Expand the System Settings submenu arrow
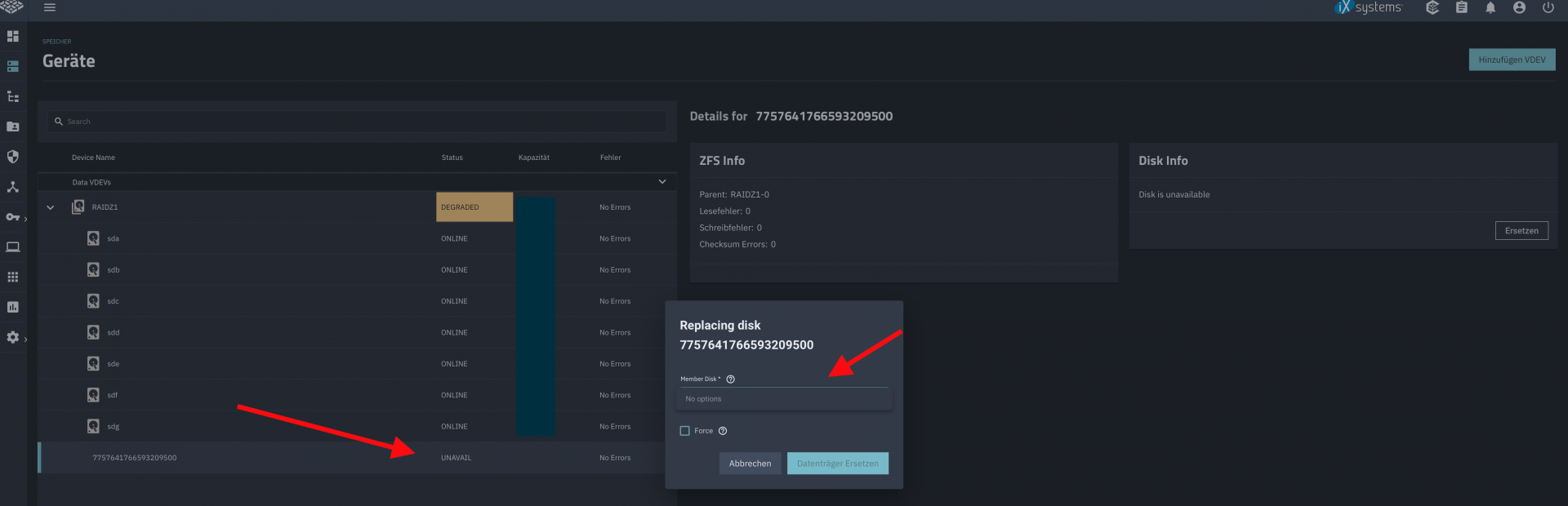Image resolution: width=1568 pixels, height=506 pixels. [25, 339]
